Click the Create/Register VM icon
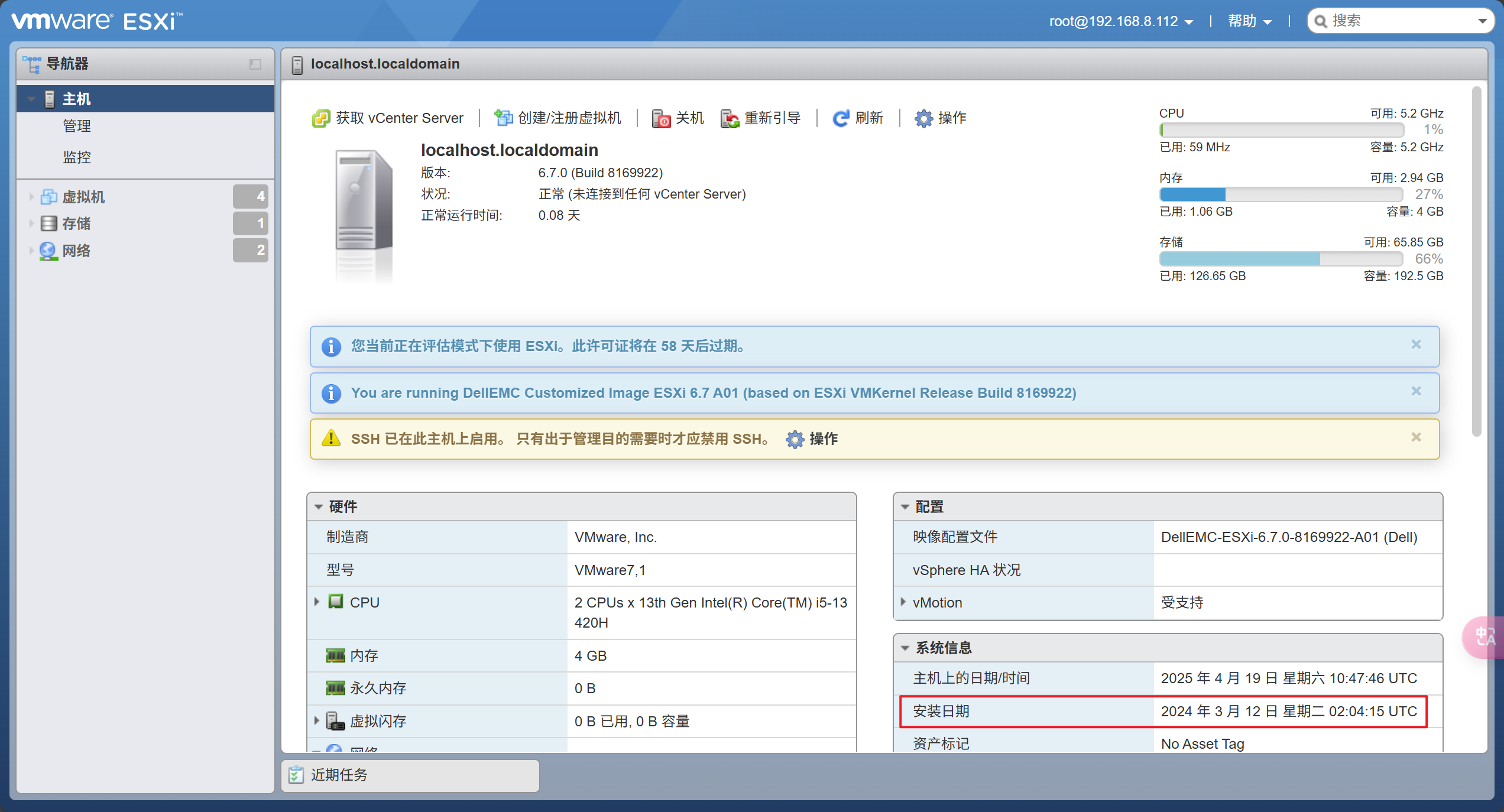Screen dimensions: 1504x812 503,118
